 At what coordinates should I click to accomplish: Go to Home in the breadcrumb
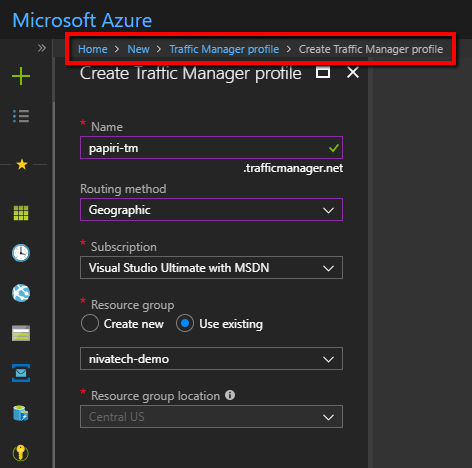click(93, 49)
